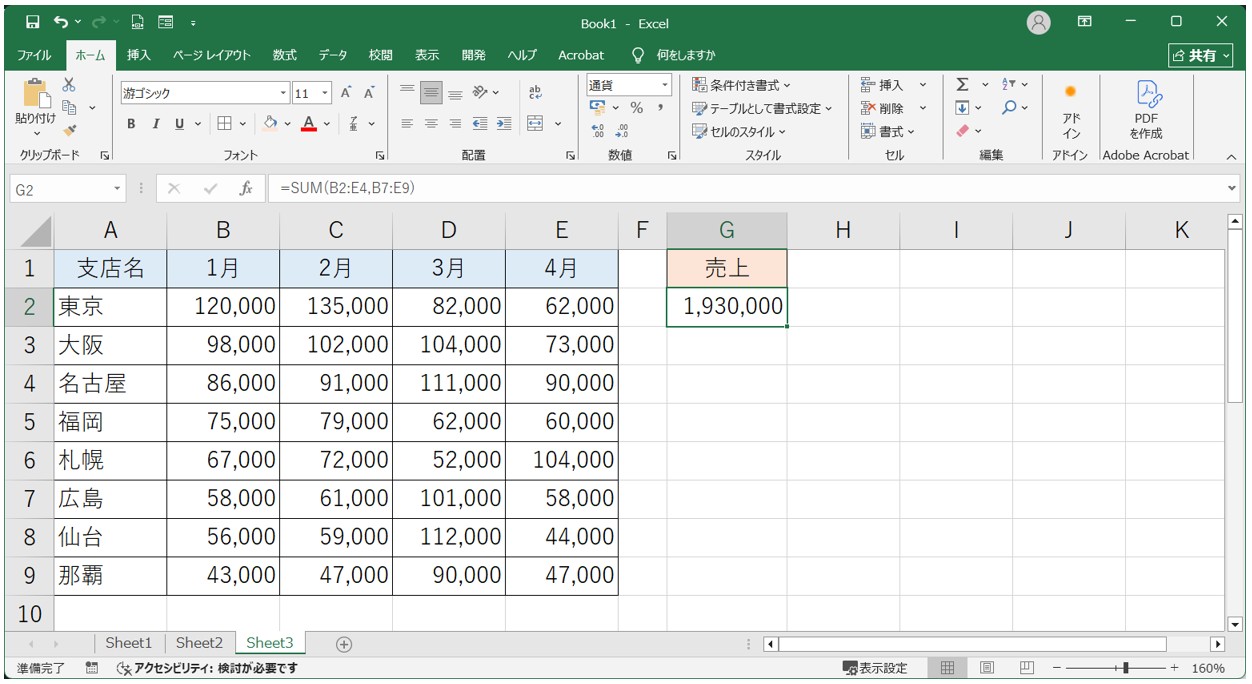This screenshot has height=684, width=1252.
Task: Increase the indent level
Action: (504, 124)
